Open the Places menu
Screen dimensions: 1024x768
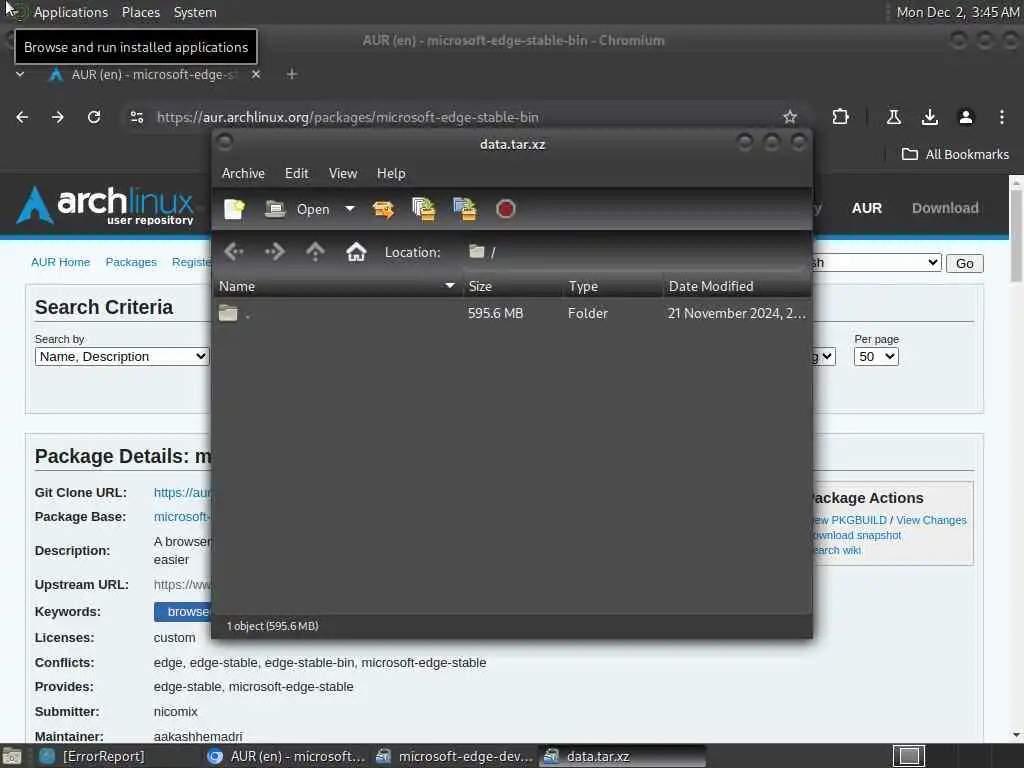[140, 12]
